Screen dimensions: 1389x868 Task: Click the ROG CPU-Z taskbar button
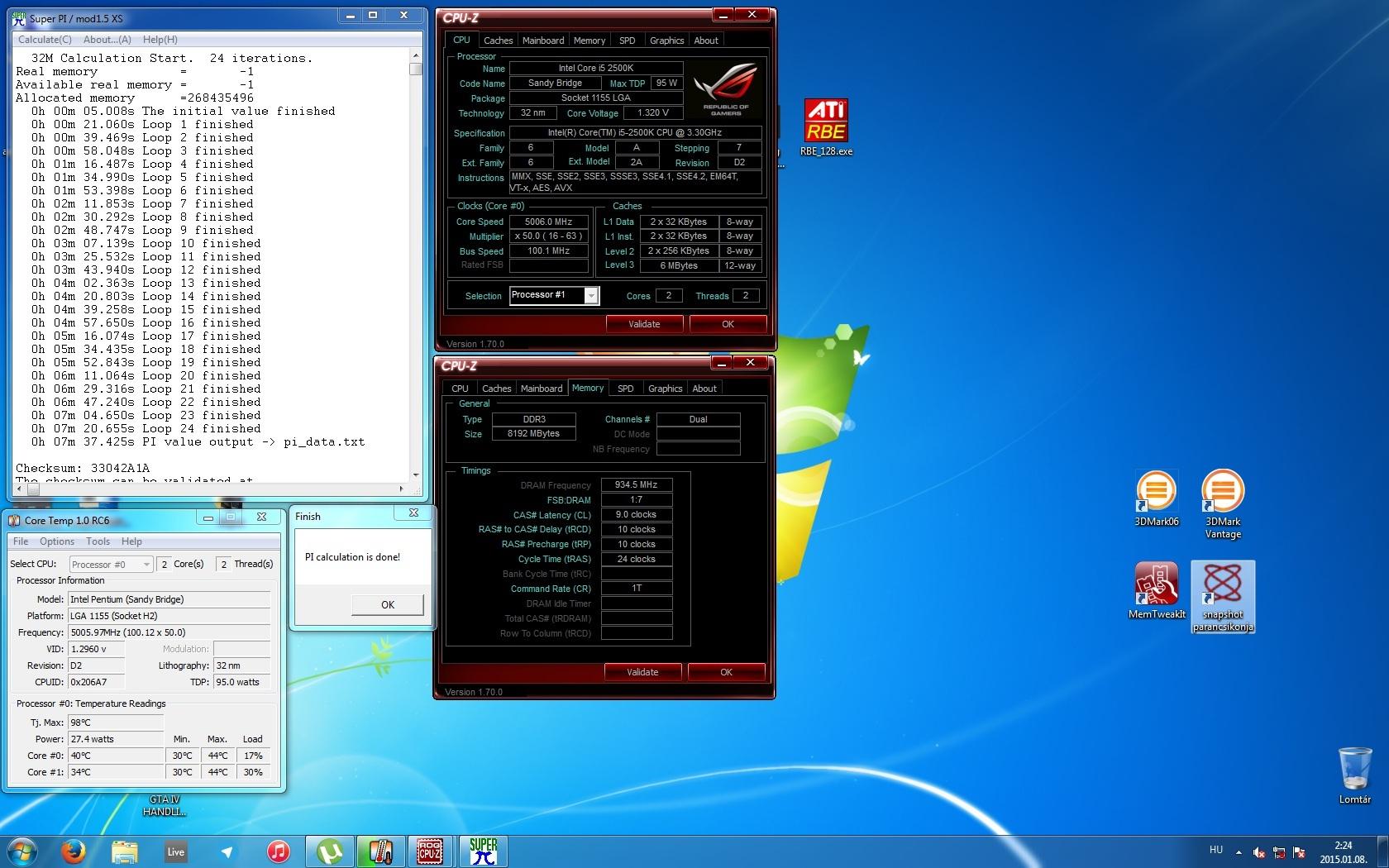(x=429, y=851)
